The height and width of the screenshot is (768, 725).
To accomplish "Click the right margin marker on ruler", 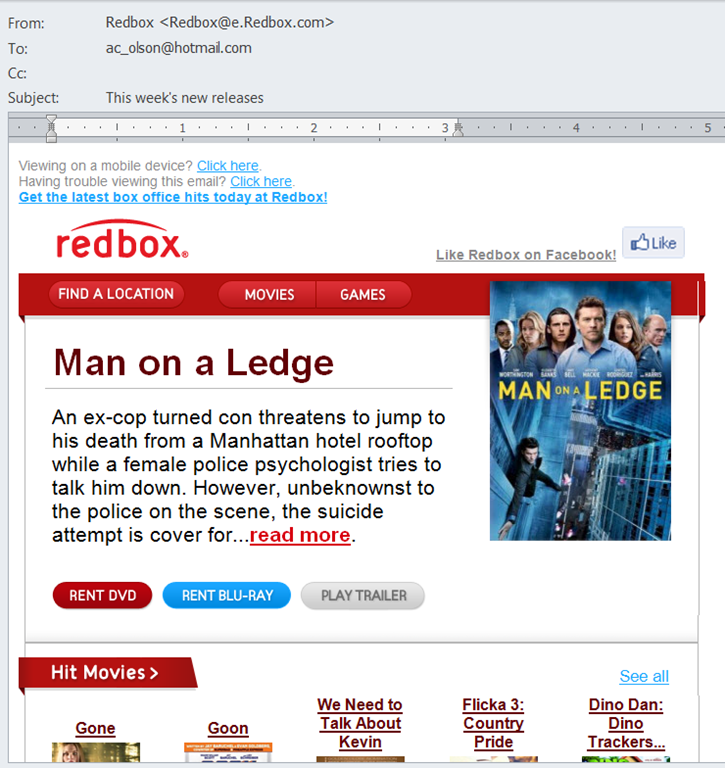I will coord(458,129).
